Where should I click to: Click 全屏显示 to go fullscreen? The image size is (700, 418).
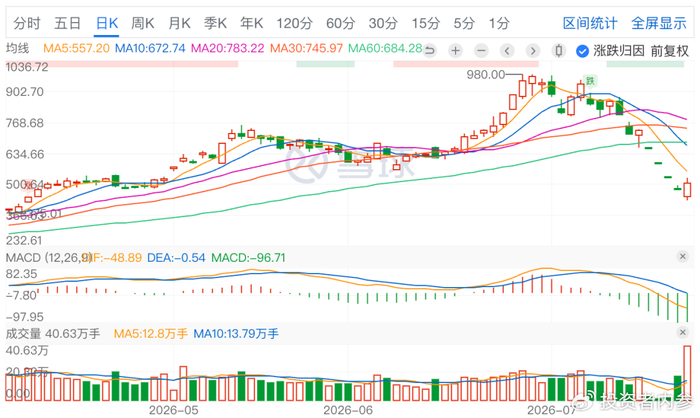point(658,23)
